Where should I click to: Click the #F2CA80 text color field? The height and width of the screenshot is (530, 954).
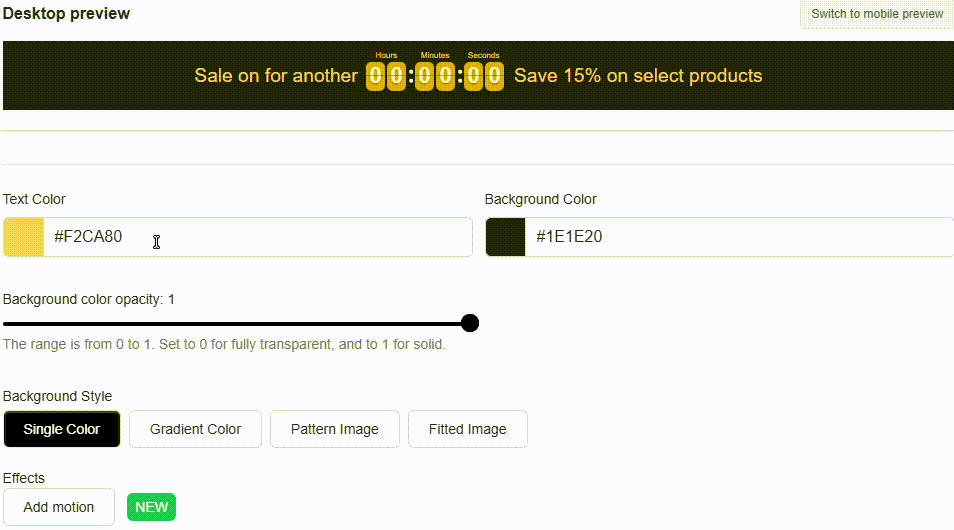tap(258, 237)
